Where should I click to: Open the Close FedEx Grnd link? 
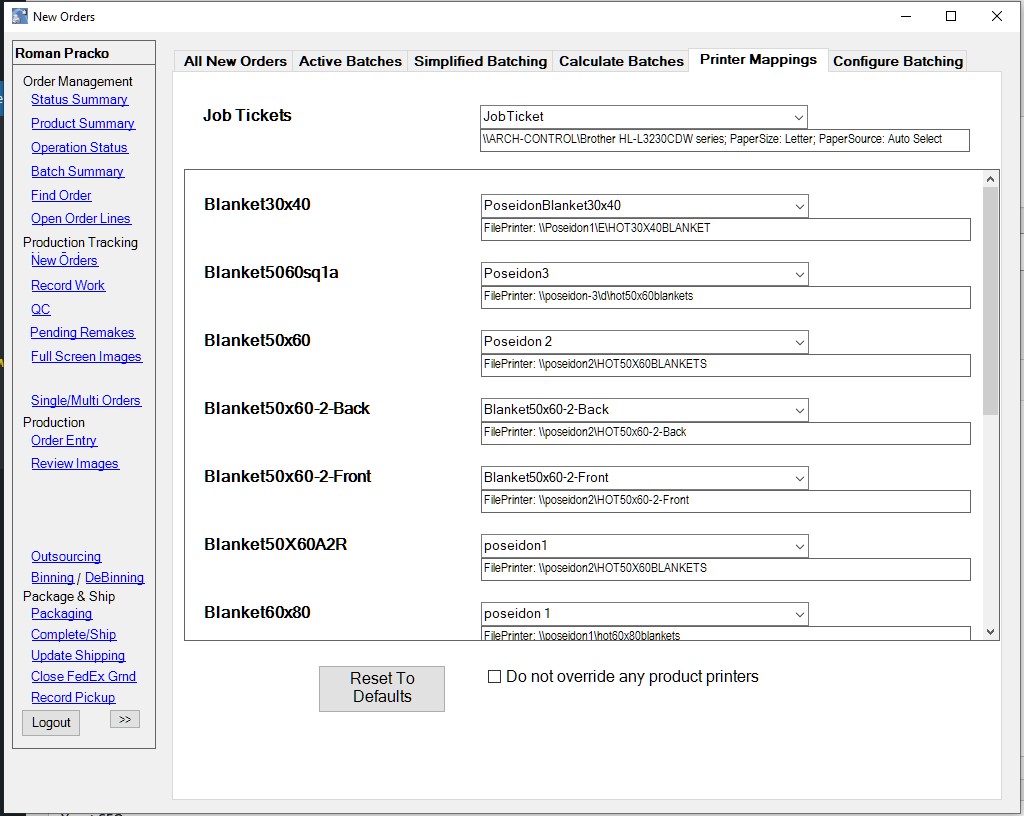tap(83, 677)
